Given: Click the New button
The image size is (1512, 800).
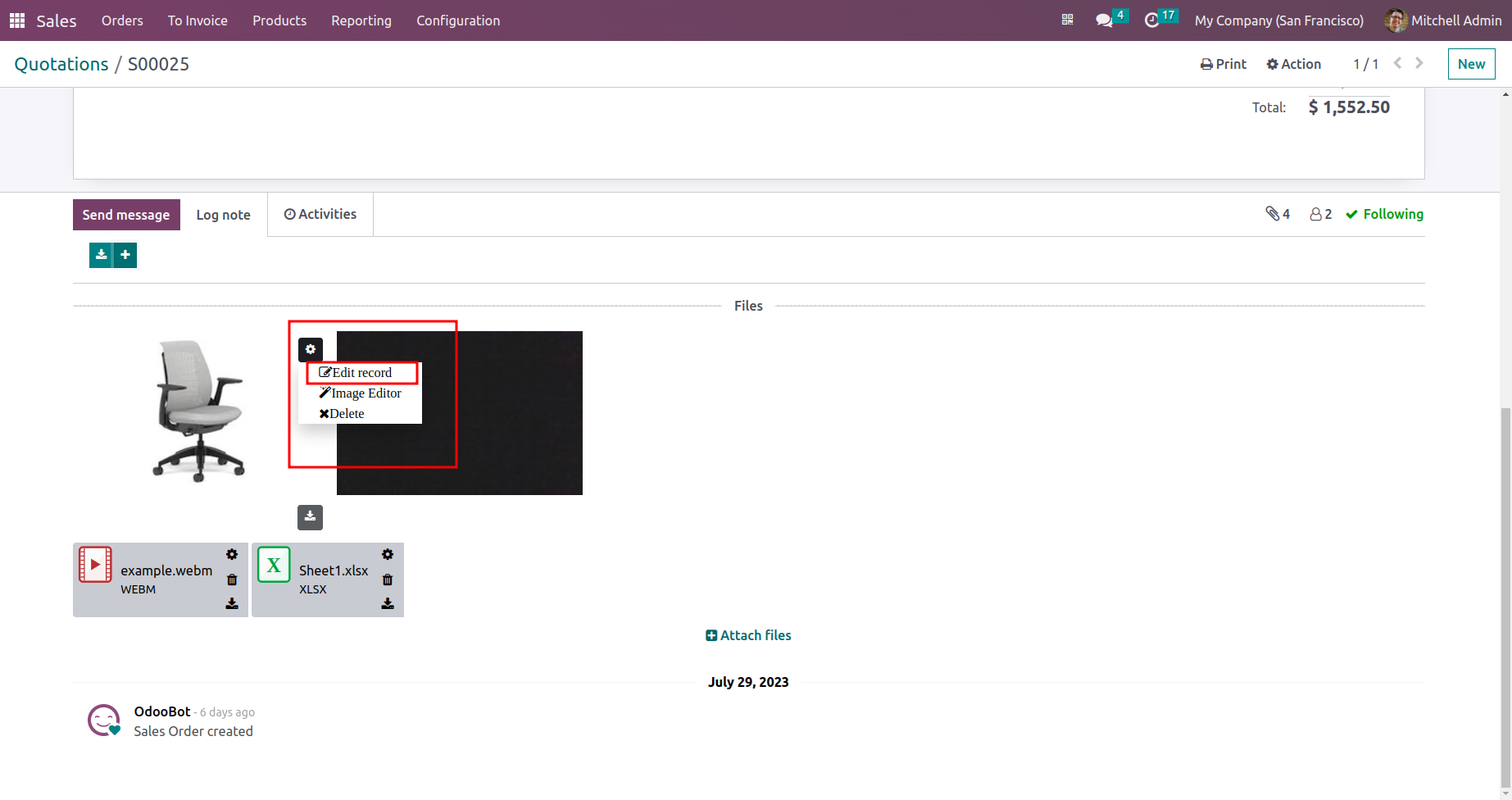Looking at the screenshot, I should (x=1471, y=64).
